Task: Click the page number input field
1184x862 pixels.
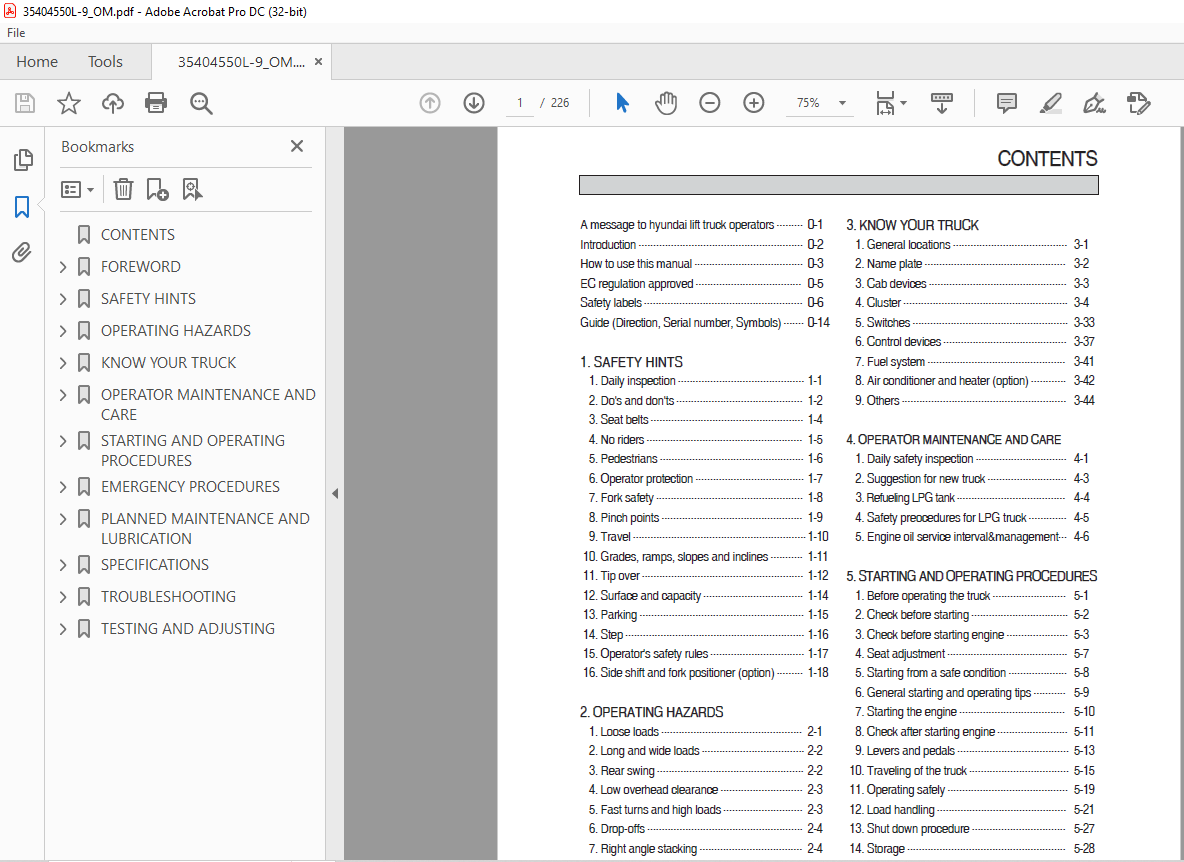Action: [x=520, y=103]
